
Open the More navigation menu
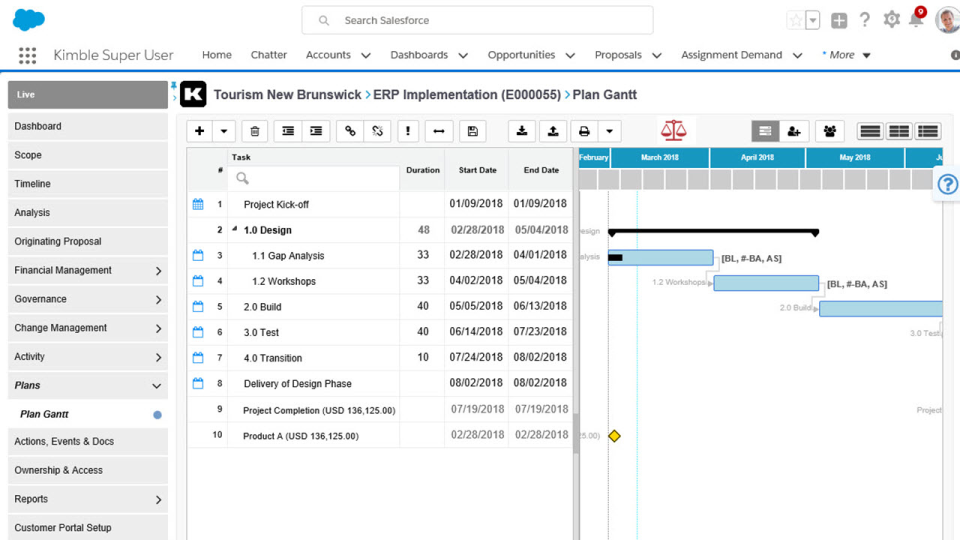pyautogui.click(x=847, y=55)
